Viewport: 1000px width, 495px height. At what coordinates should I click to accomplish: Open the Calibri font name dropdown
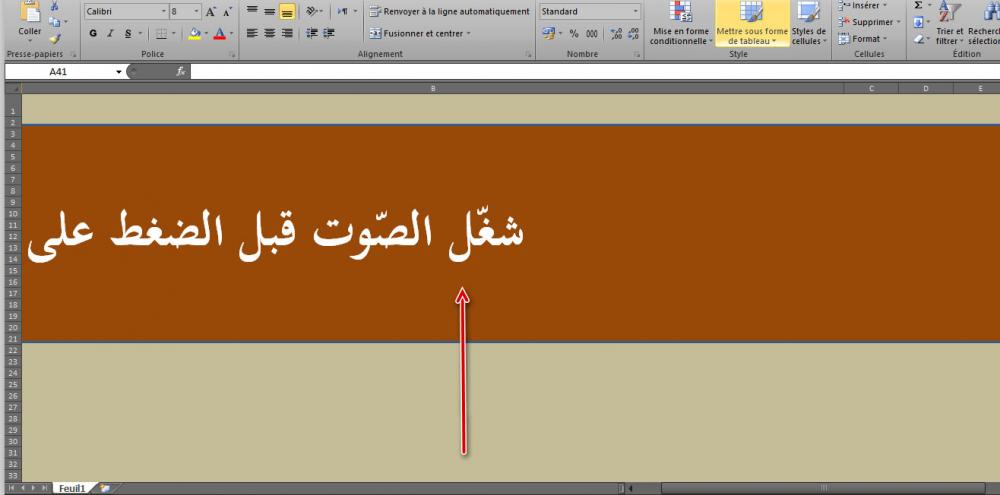[164, 11]
